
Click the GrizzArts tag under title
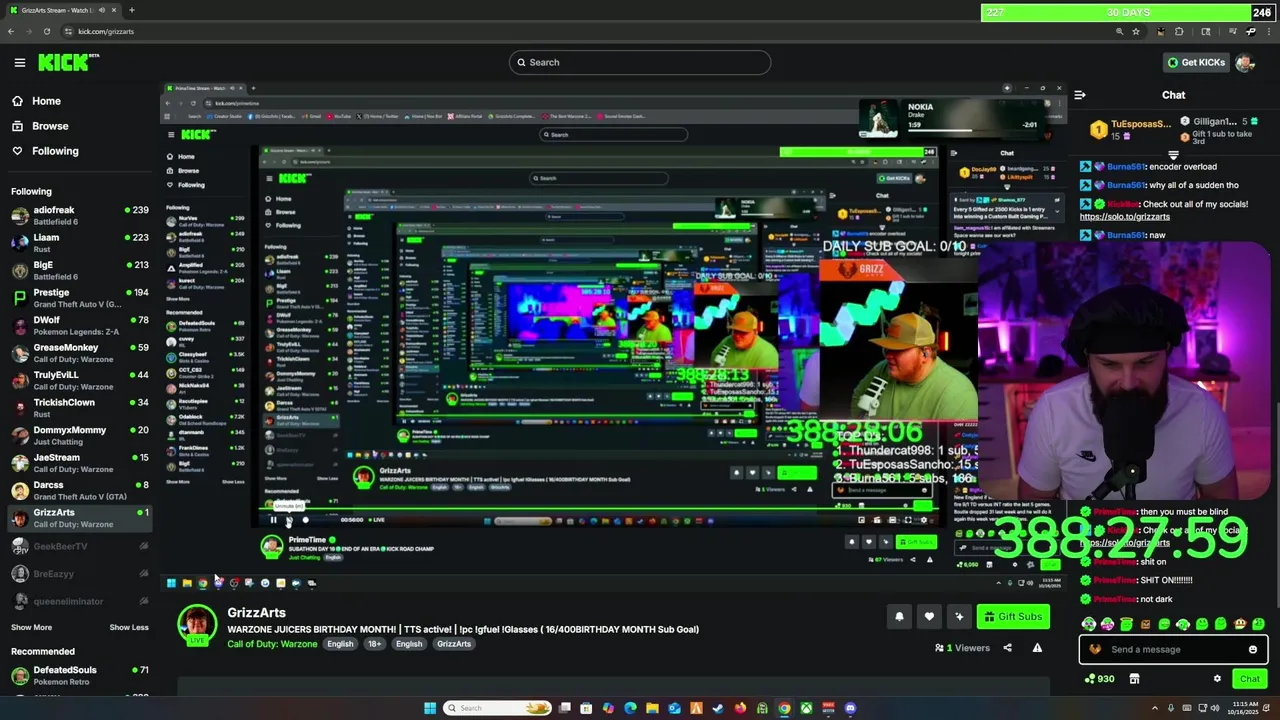coord(454,644)
